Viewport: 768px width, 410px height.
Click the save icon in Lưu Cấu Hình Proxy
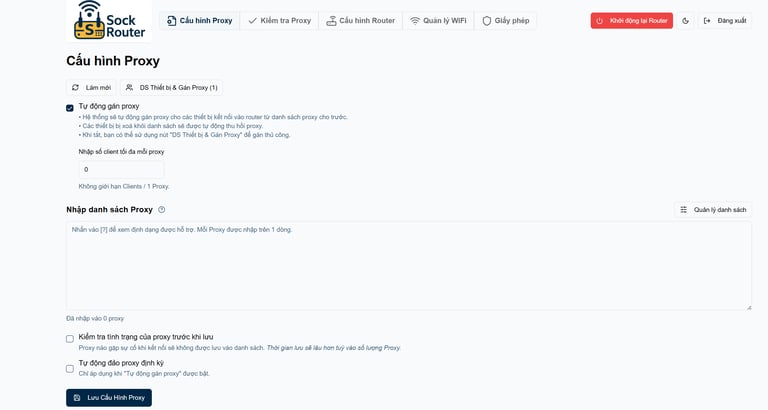(x=77, y=397)
